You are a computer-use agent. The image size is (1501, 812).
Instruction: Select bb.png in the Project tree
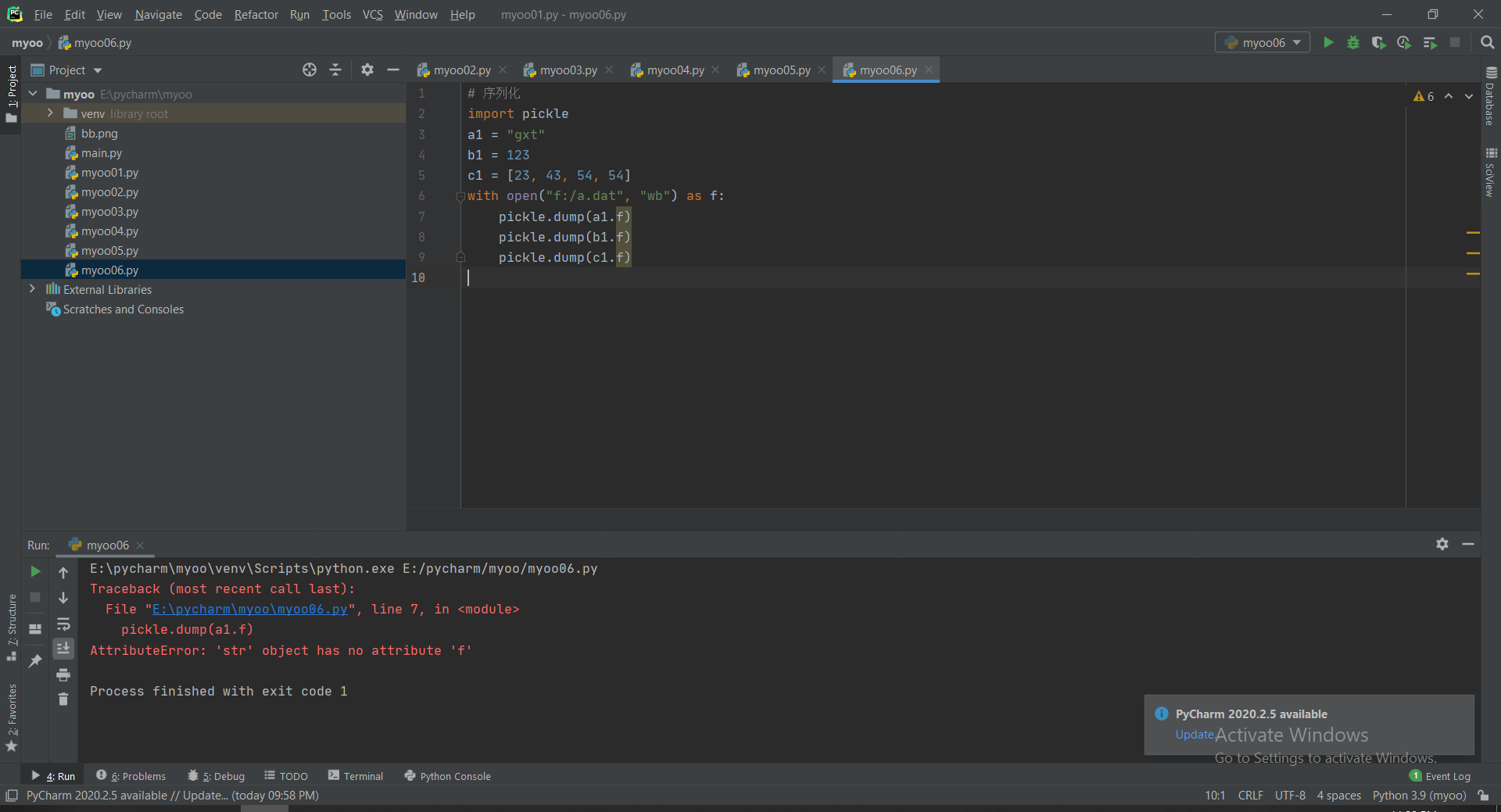point(99,134)
